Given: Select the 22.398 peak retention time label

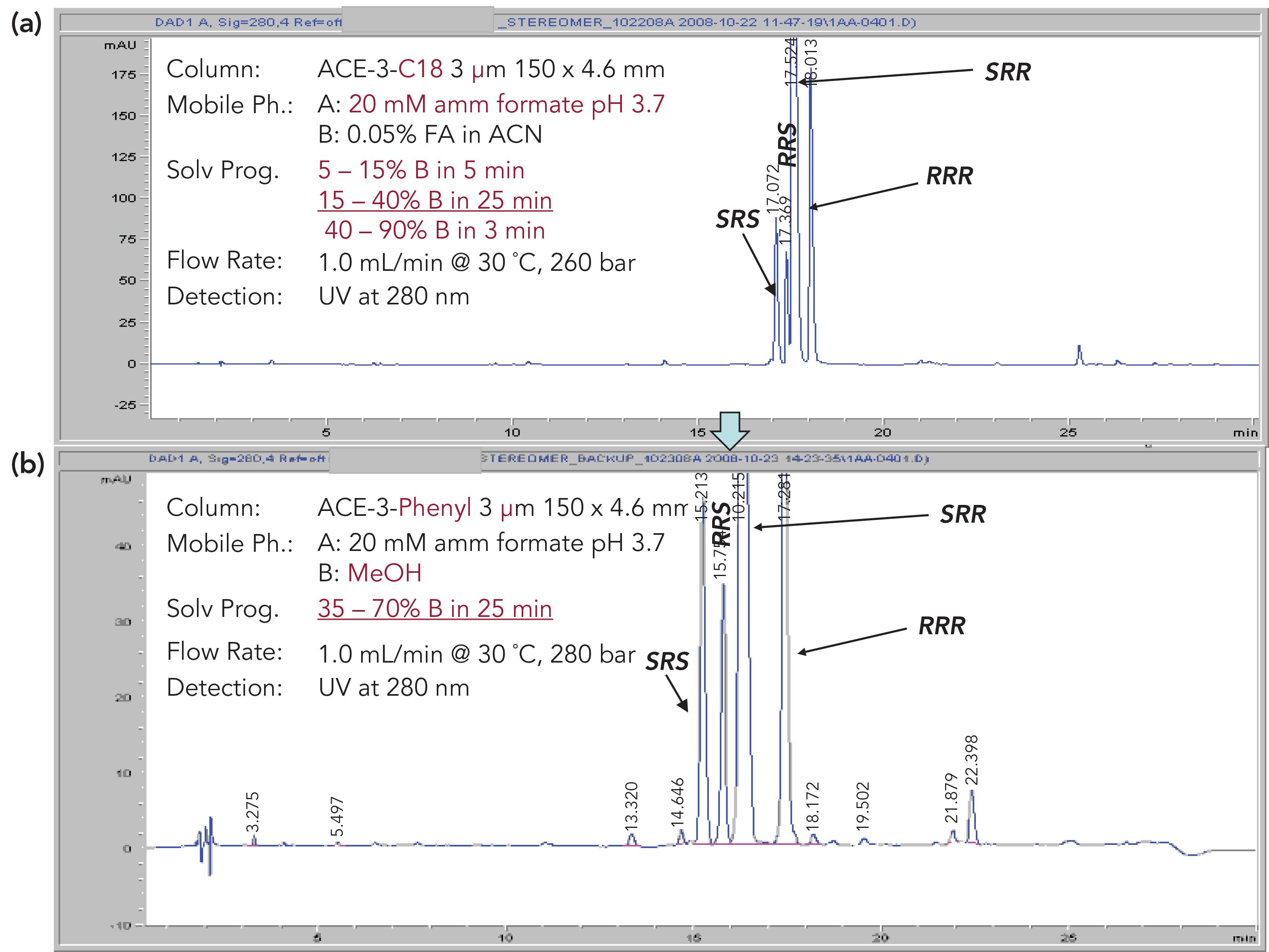Looking at the screenshot, I should (972, 760).
